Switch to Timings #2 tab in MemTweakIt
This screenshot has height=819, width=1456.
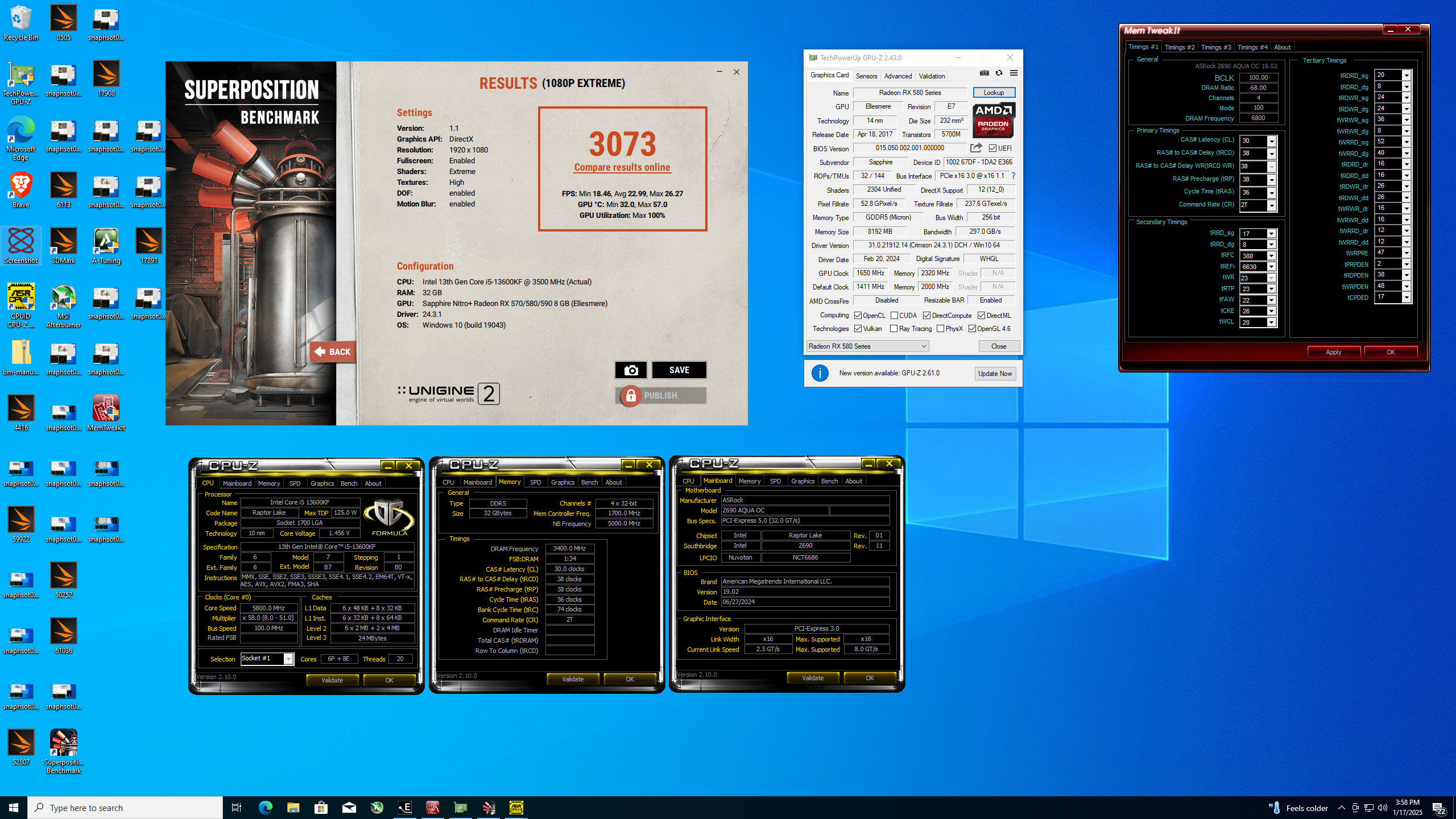[1179, 47]
